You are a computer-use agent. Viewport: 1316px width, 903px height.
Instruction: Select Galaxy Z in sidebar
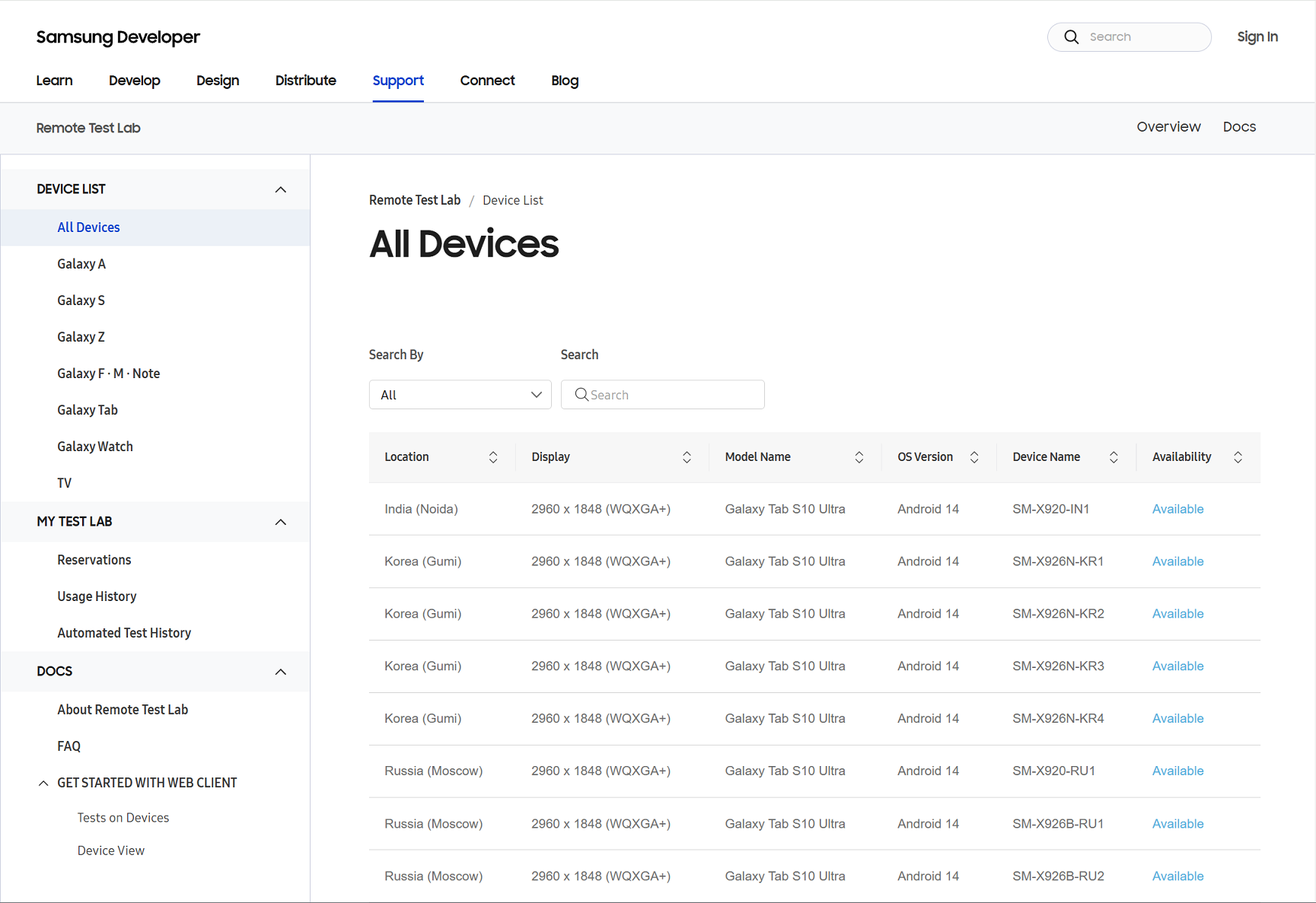click(x=81, y=337)
